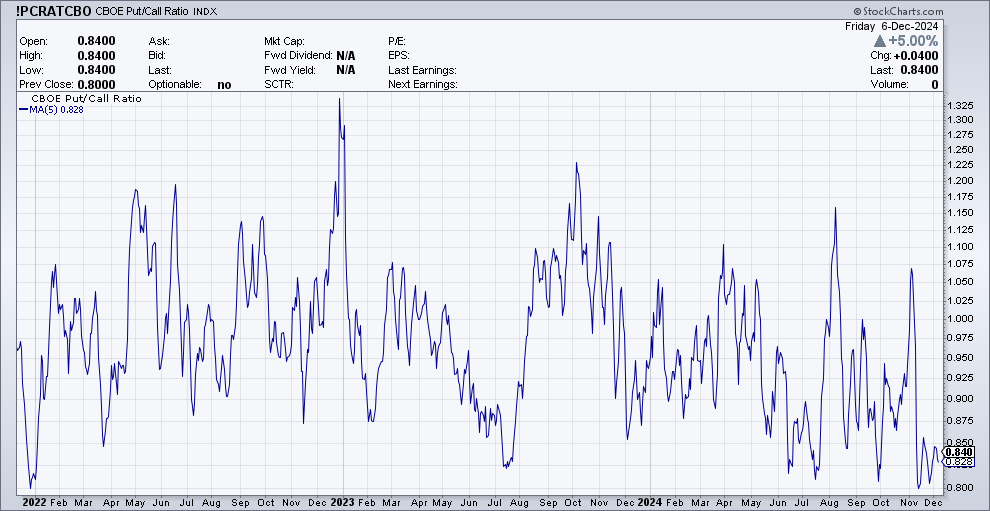
Task: Click the October 2023 peak near 1.225
Action: click(x=576, y=163)
